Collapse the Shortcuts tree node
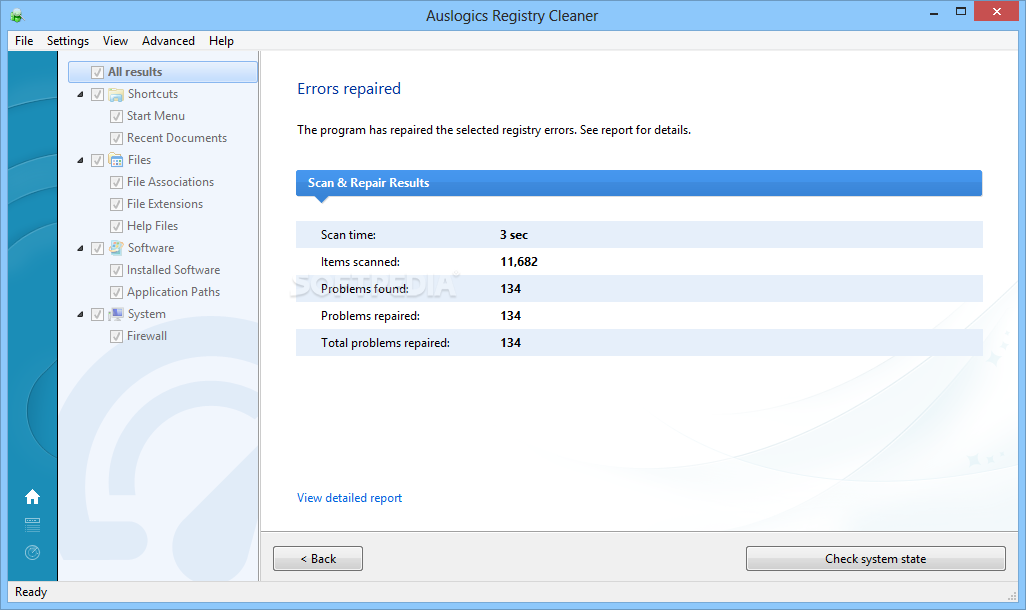 (x=80, y=94)
